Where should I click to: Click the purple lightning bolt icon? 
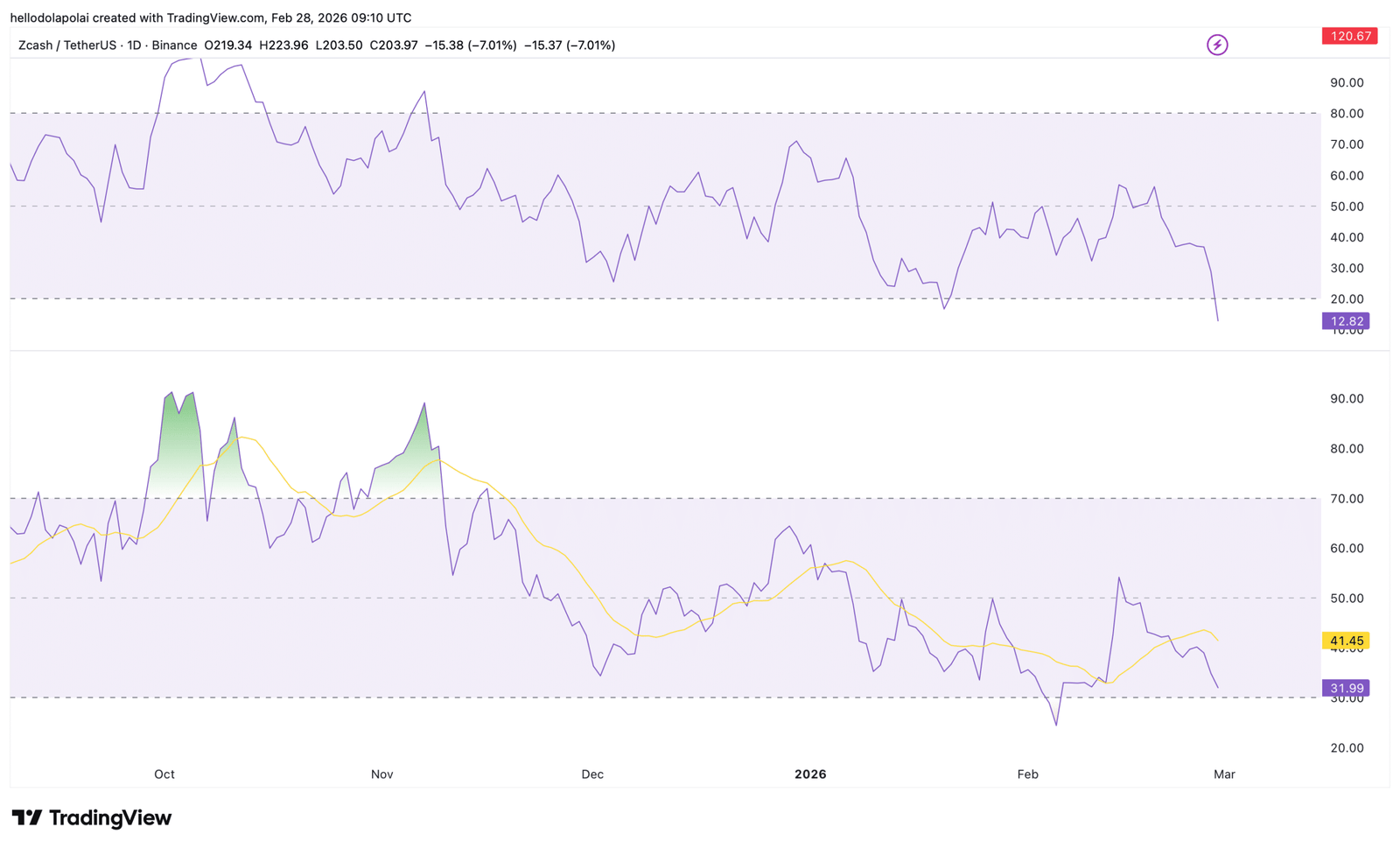point(1216,45)
